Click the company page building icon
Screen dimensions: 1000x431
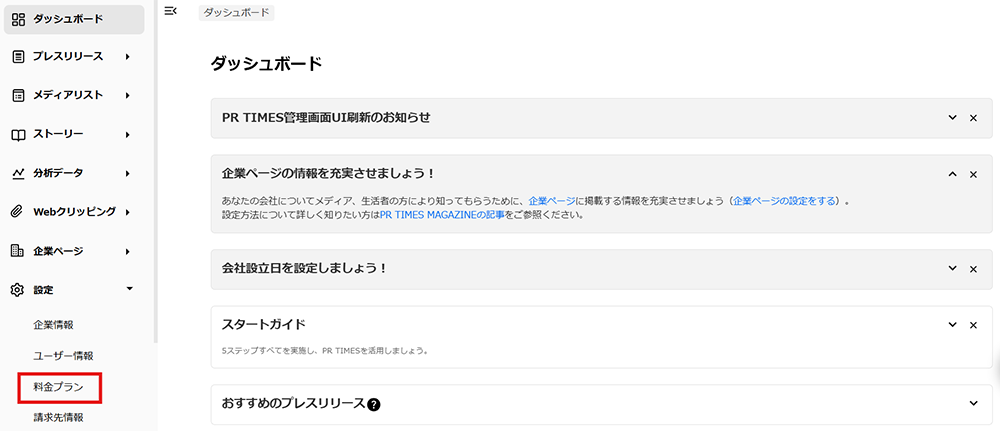point(18,251)
